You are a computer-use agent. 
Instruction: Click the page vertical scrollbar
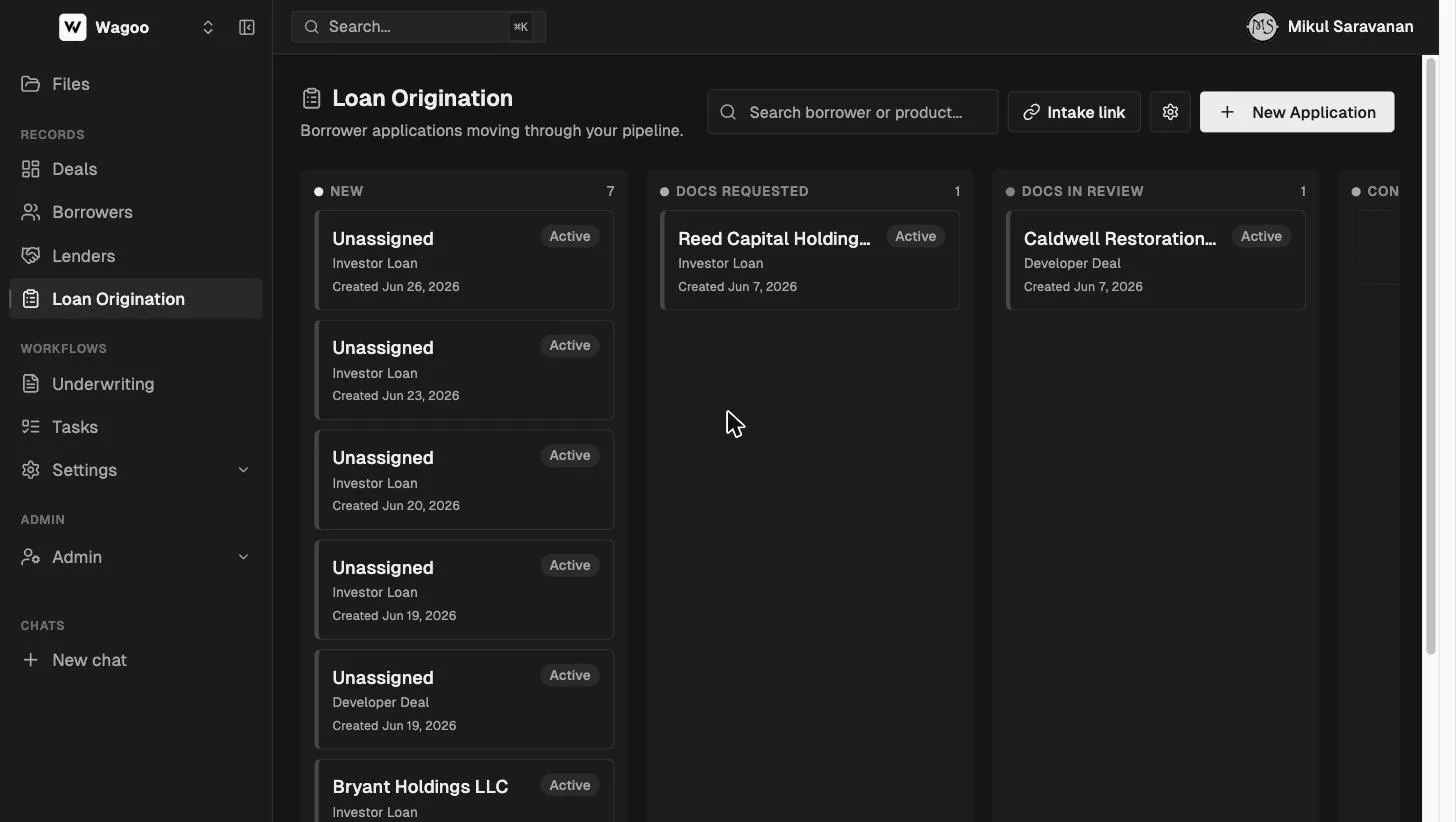click(x=1431, y=357)
